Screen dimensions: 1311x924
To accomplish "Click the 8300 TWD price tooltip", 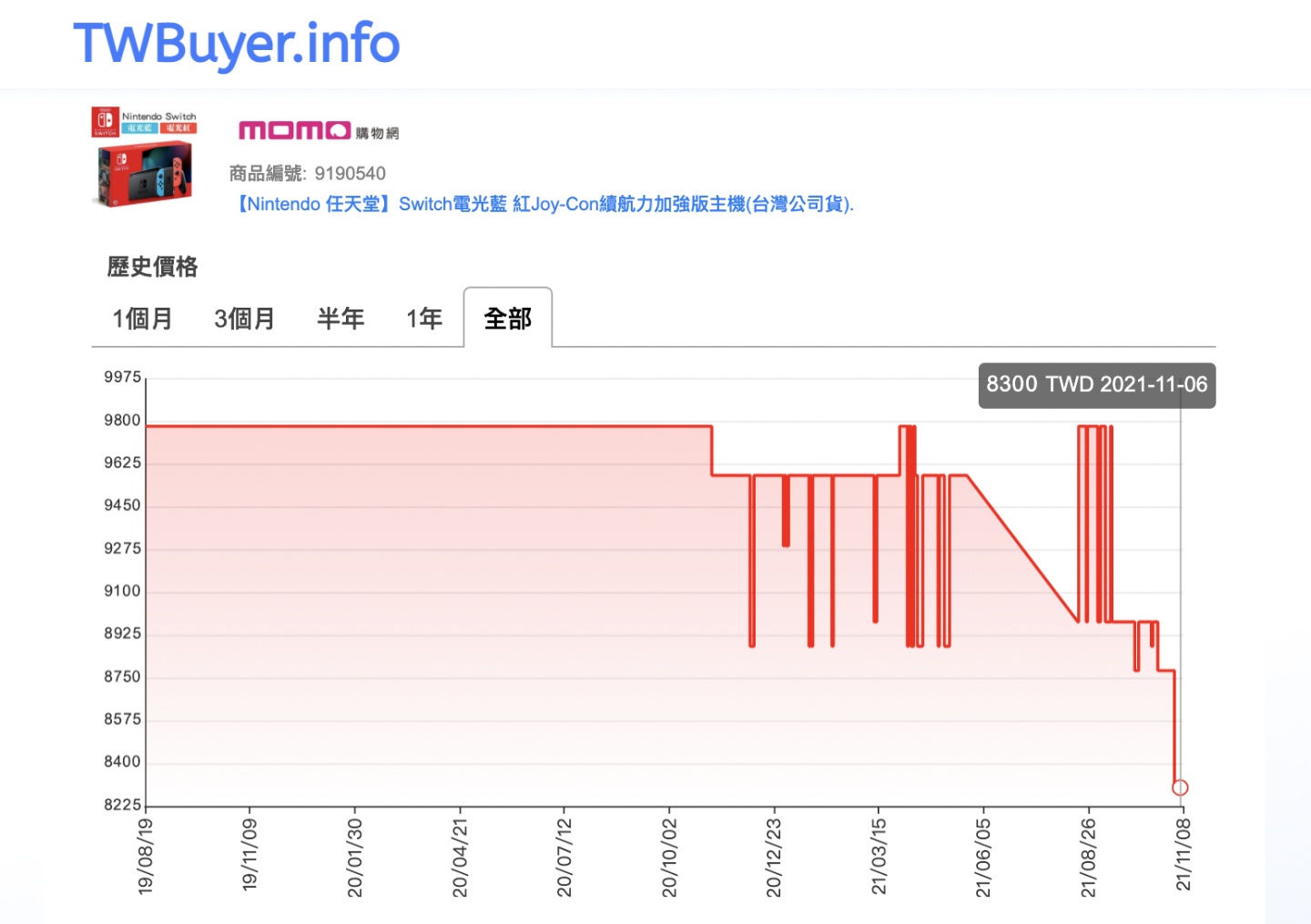I will tap(1096, 384).
